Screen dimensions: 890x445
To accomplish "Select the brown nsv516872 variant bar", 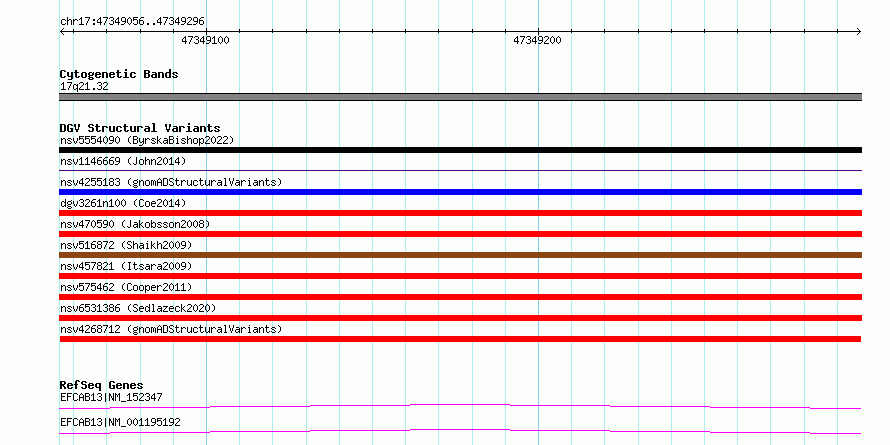I will (x=460, y=255).
